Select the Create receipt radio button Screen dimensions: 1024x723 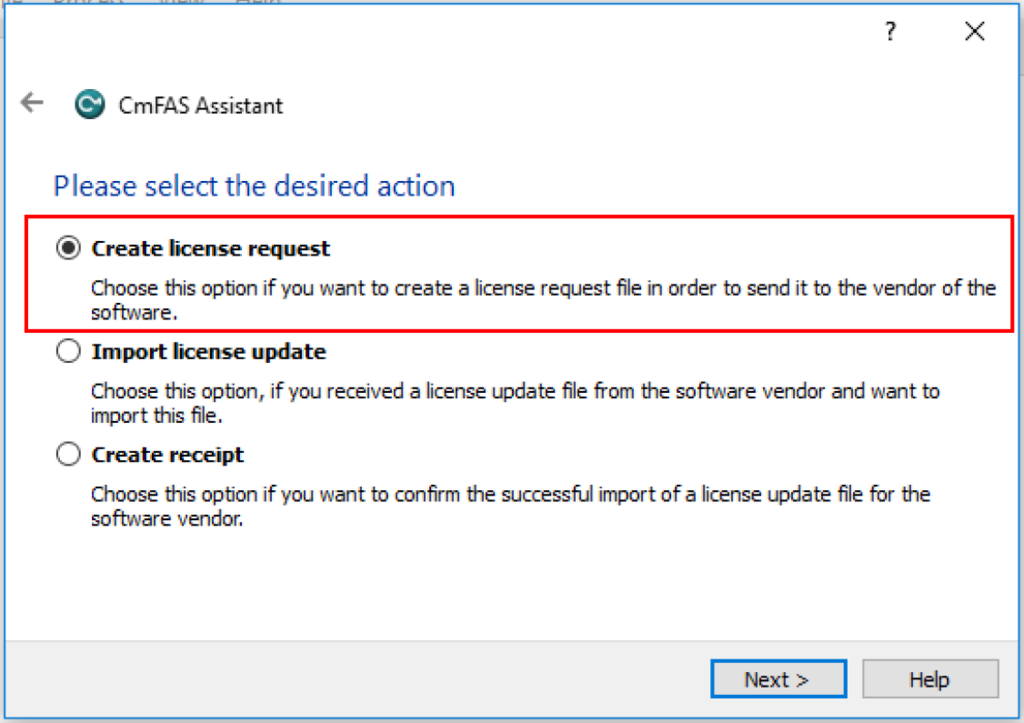point(69,455)
